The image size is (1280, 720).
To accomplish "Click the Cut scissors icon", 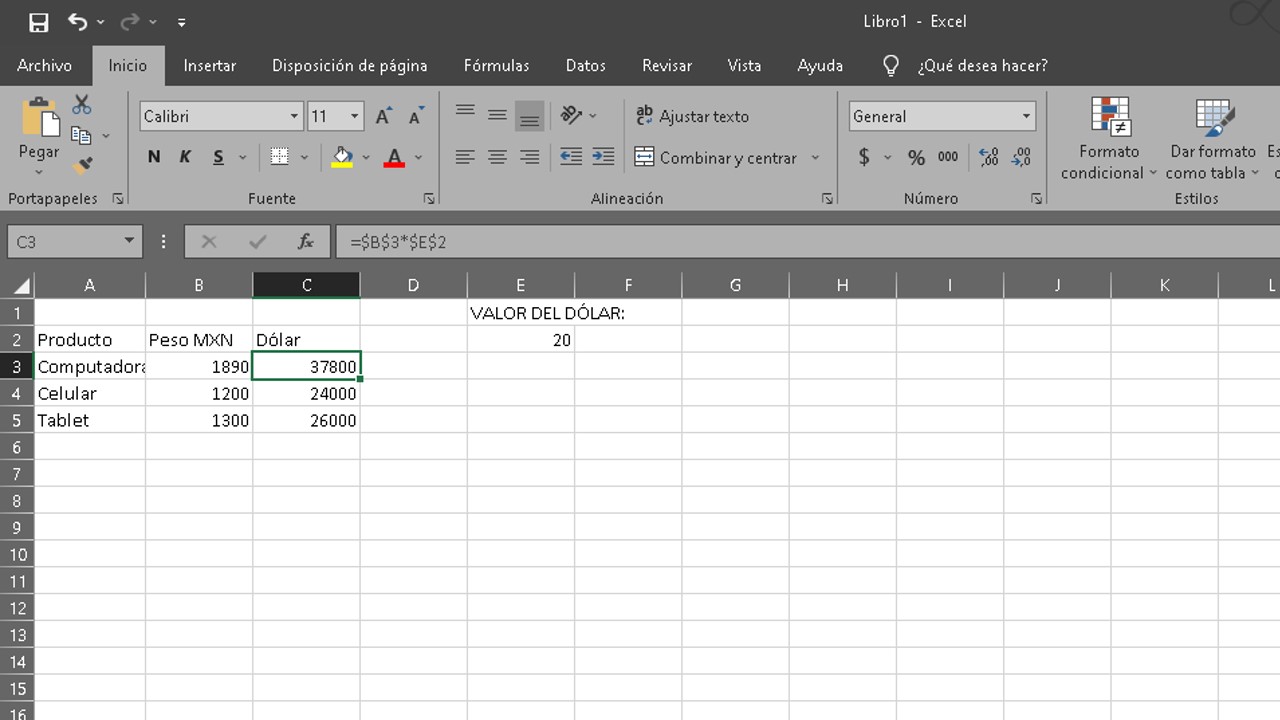I will [x=82, y=105].
